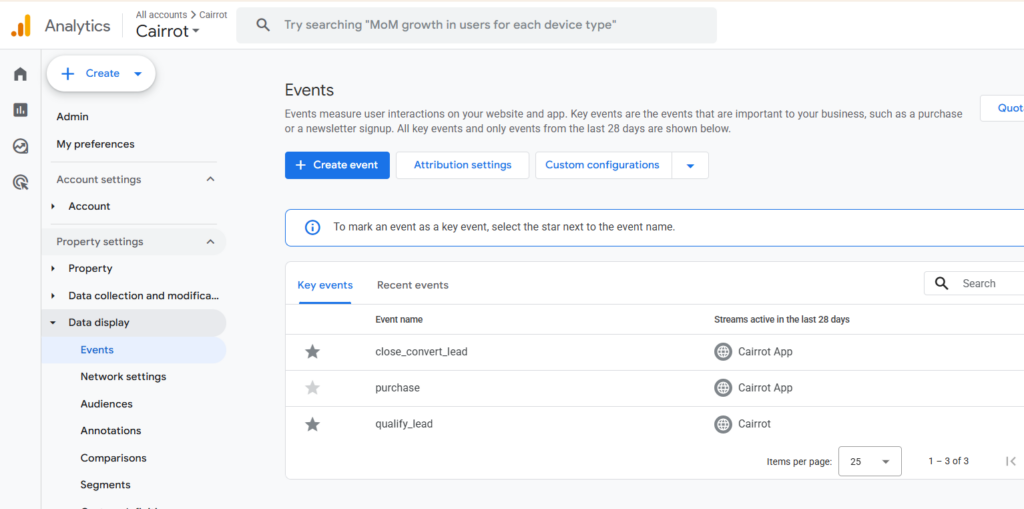Open the Advertising cursor icon

[x=20, y=182]
